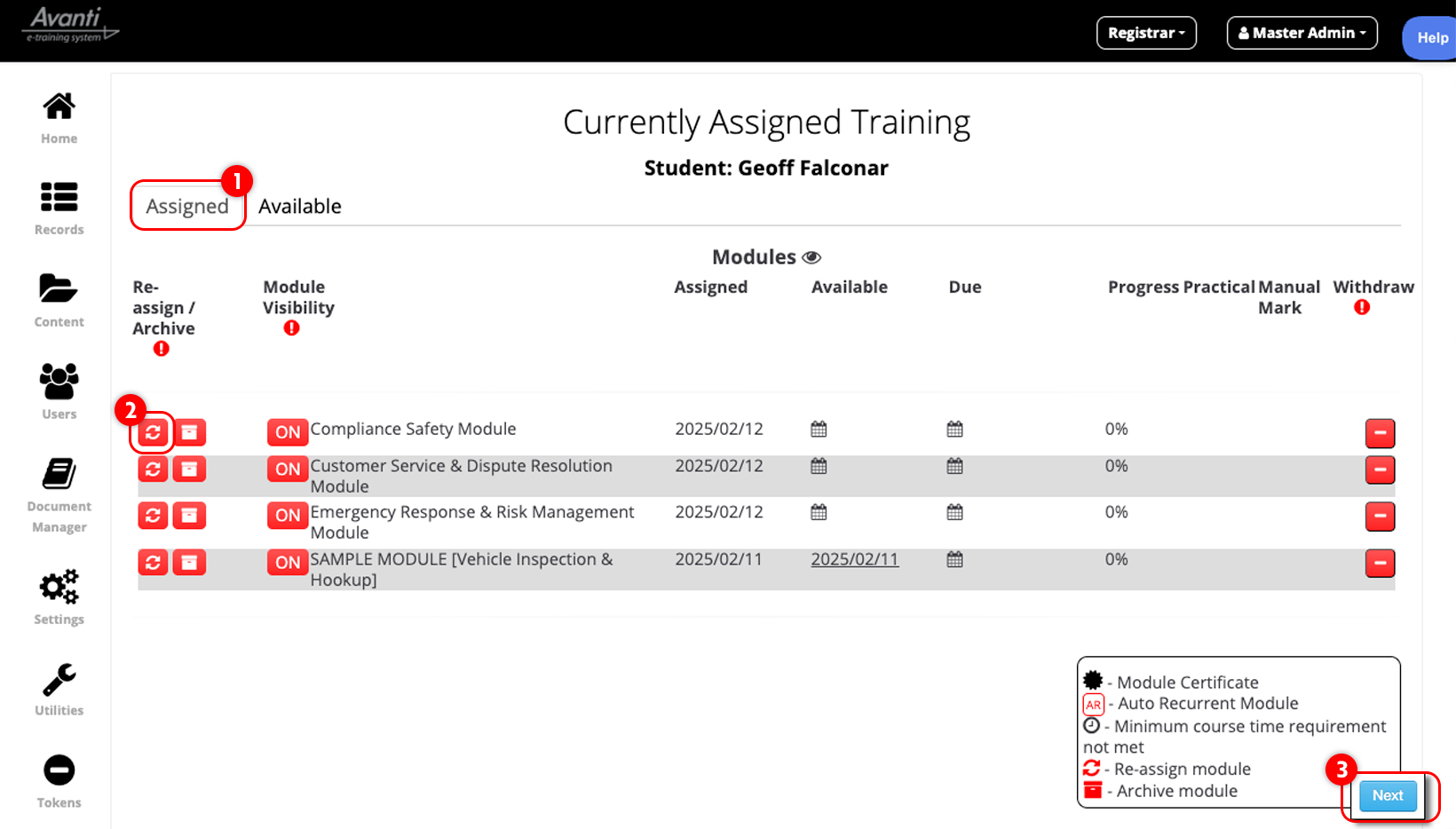1456x829 pixels.
Task: Click the 0% progress for Compliance Safety Module
Action: pos(1116,429)
